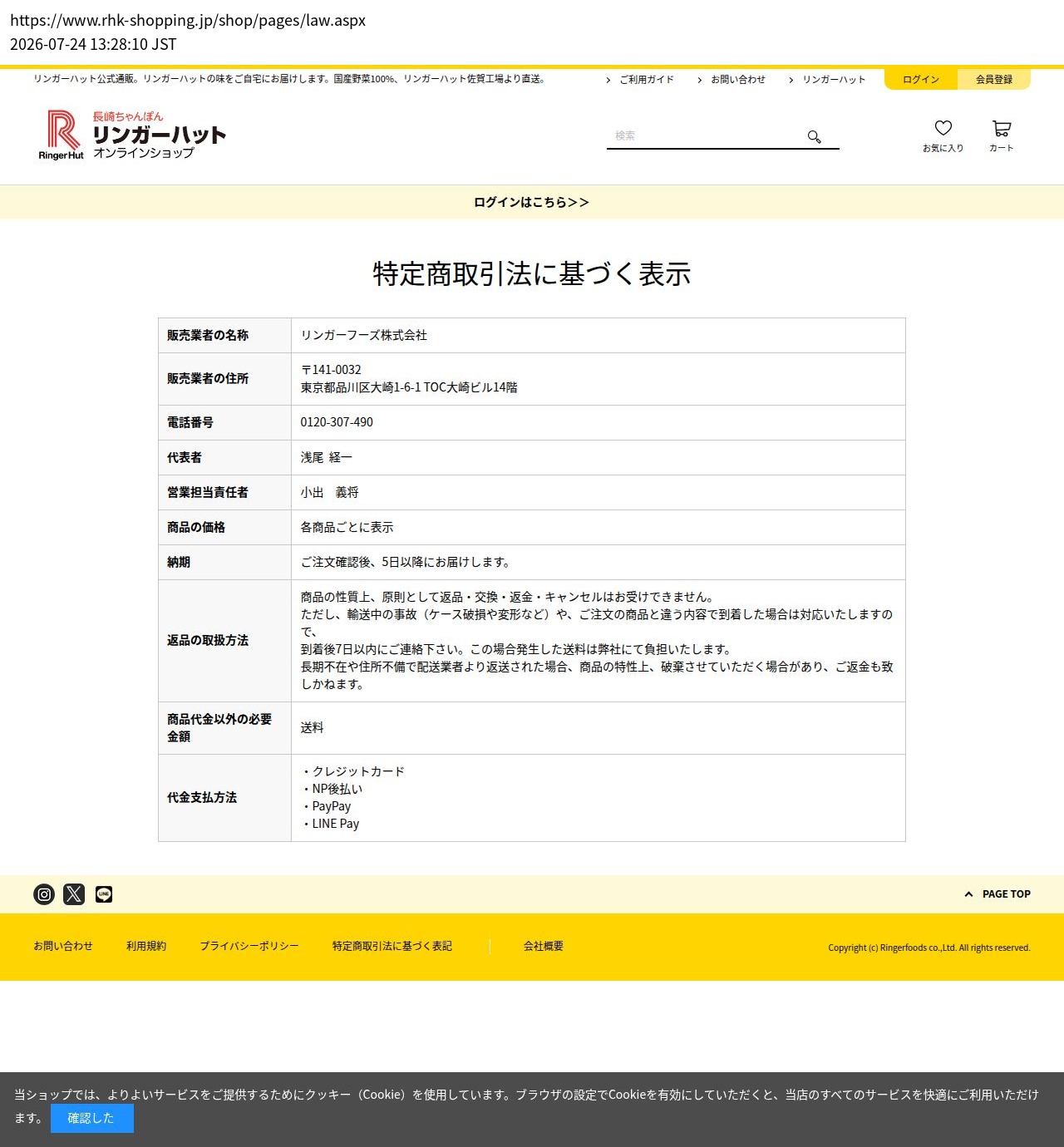Click the 各商品ごとに表示 cell
This screenshot has height=1147, width=1064.
click(598, 527)
